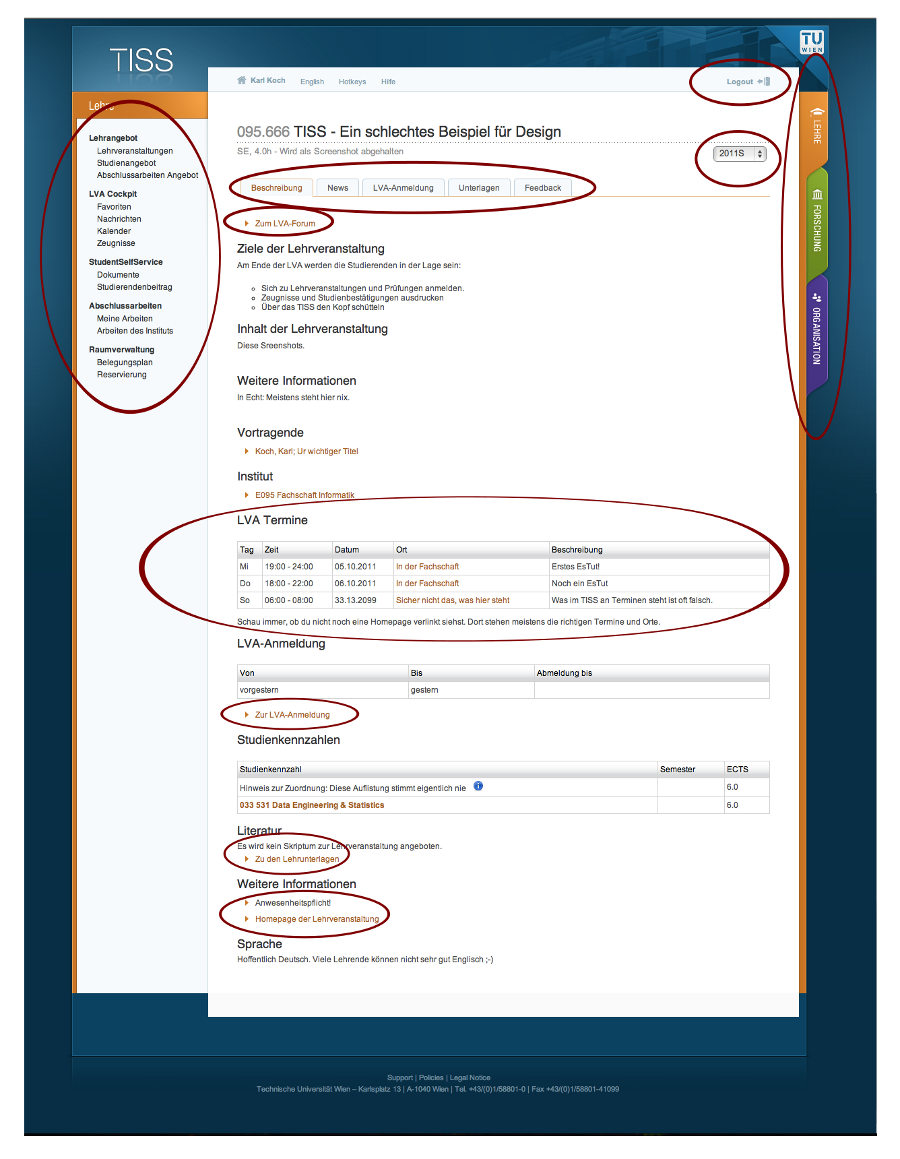This screenshot has width=900, height=1159.
Task: Click the TISS logo
Action: pyautogui.click(x=141, y=60)
